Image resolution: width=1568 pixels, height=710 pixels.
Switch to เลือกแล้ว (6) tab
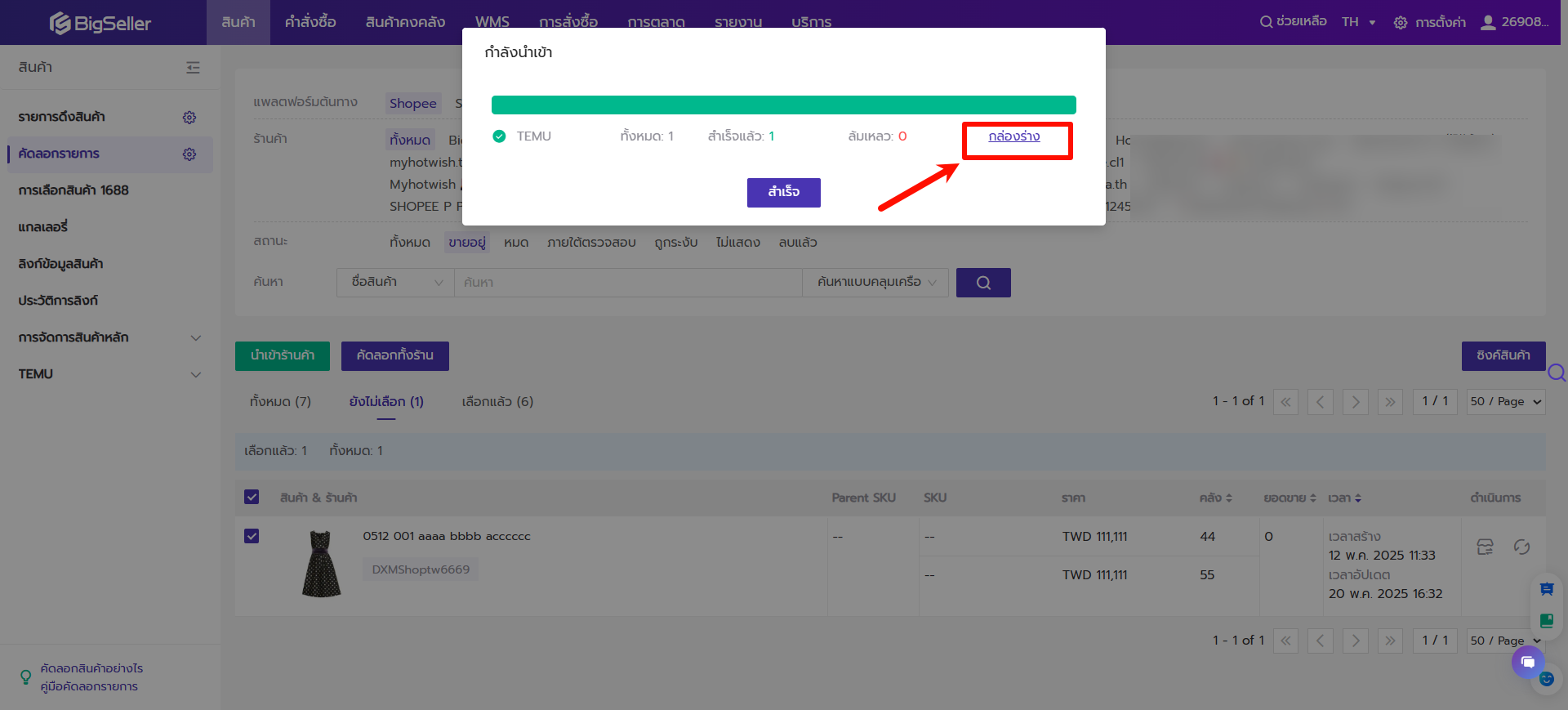(497, 402)
